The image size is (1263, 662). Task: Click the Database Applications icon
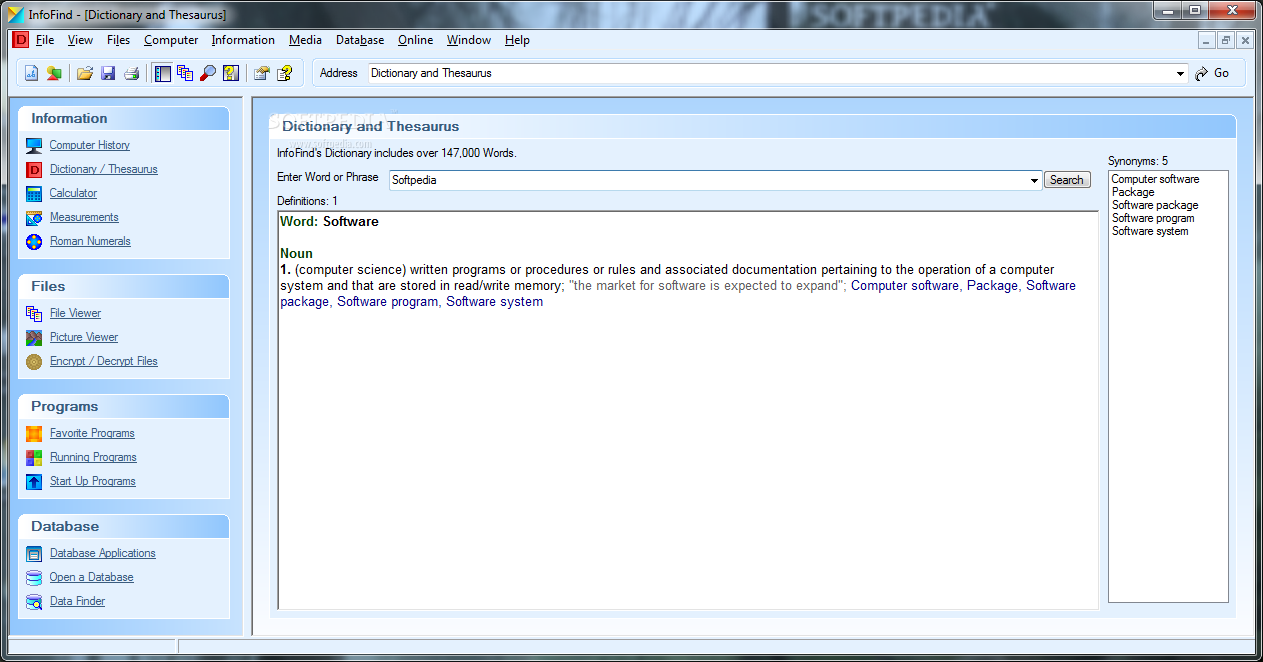tap(34, 553)
